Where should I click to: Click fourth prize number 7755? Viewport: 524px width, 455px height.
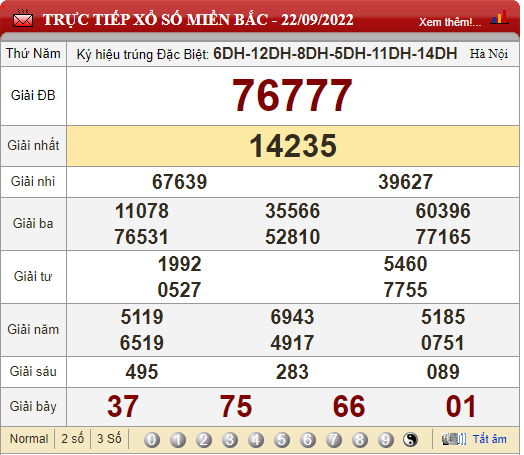click(x=405, y=289)
